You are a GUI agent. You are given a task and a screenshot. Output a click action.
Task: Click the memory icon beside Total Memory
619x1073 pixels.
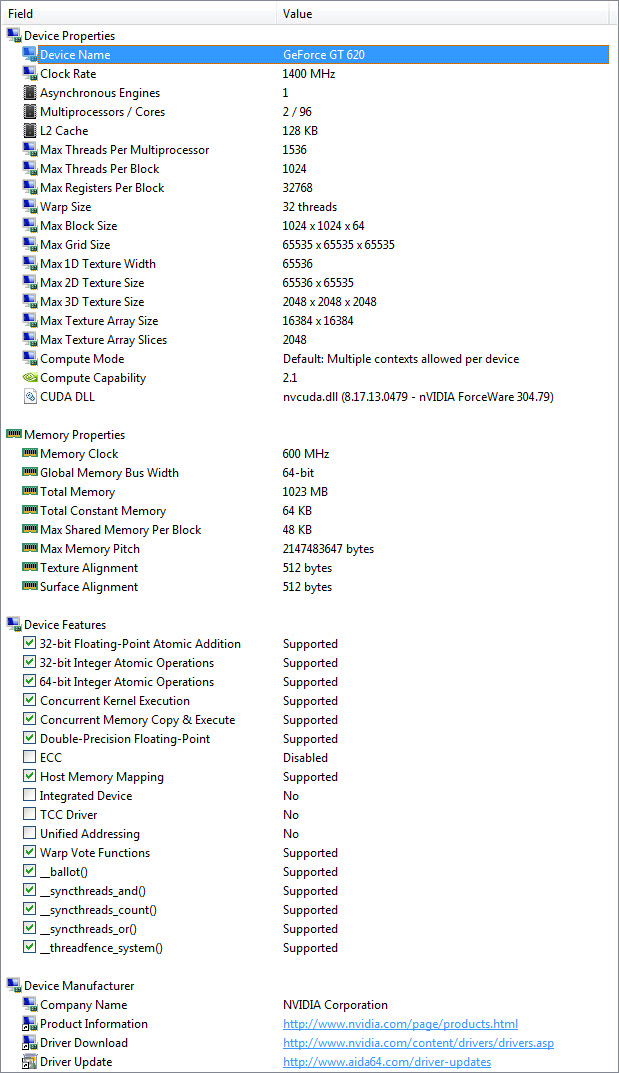pos(30,491)
